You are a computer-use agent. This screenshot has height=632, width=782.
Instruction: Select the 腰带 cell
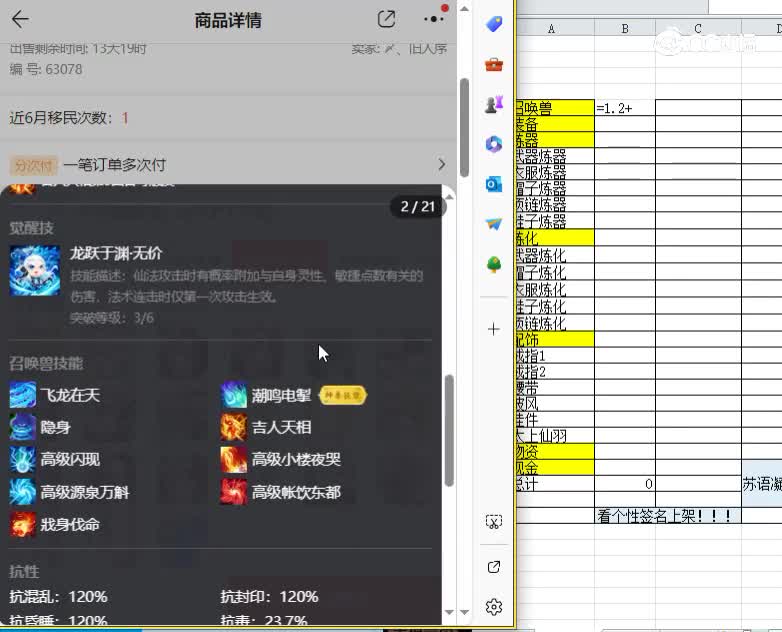(x=555, y=388)
